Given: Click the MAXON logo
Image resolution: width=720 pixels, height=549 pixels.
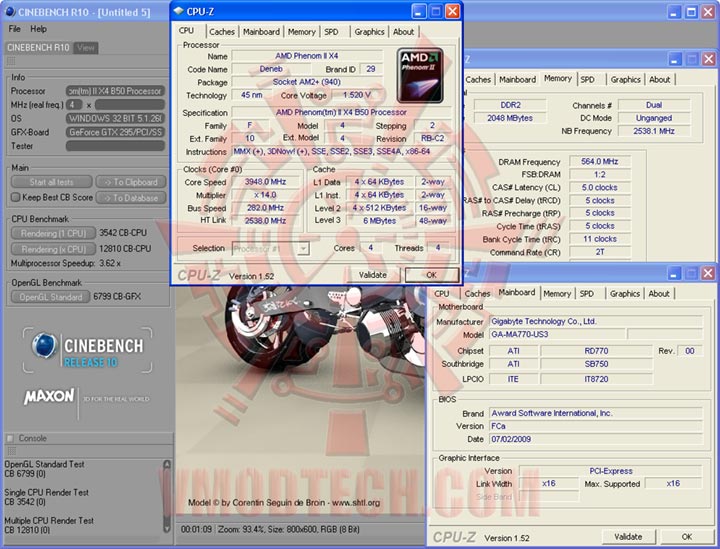Looking at the screenshot, I should pyautogui.click(x=49, y=397).
